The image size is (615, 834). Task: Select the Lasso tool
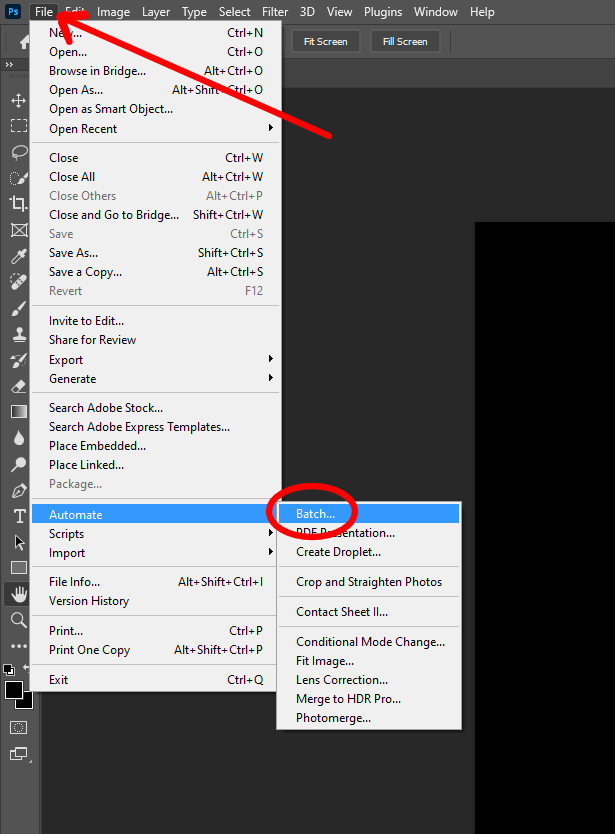pos(19,152)
